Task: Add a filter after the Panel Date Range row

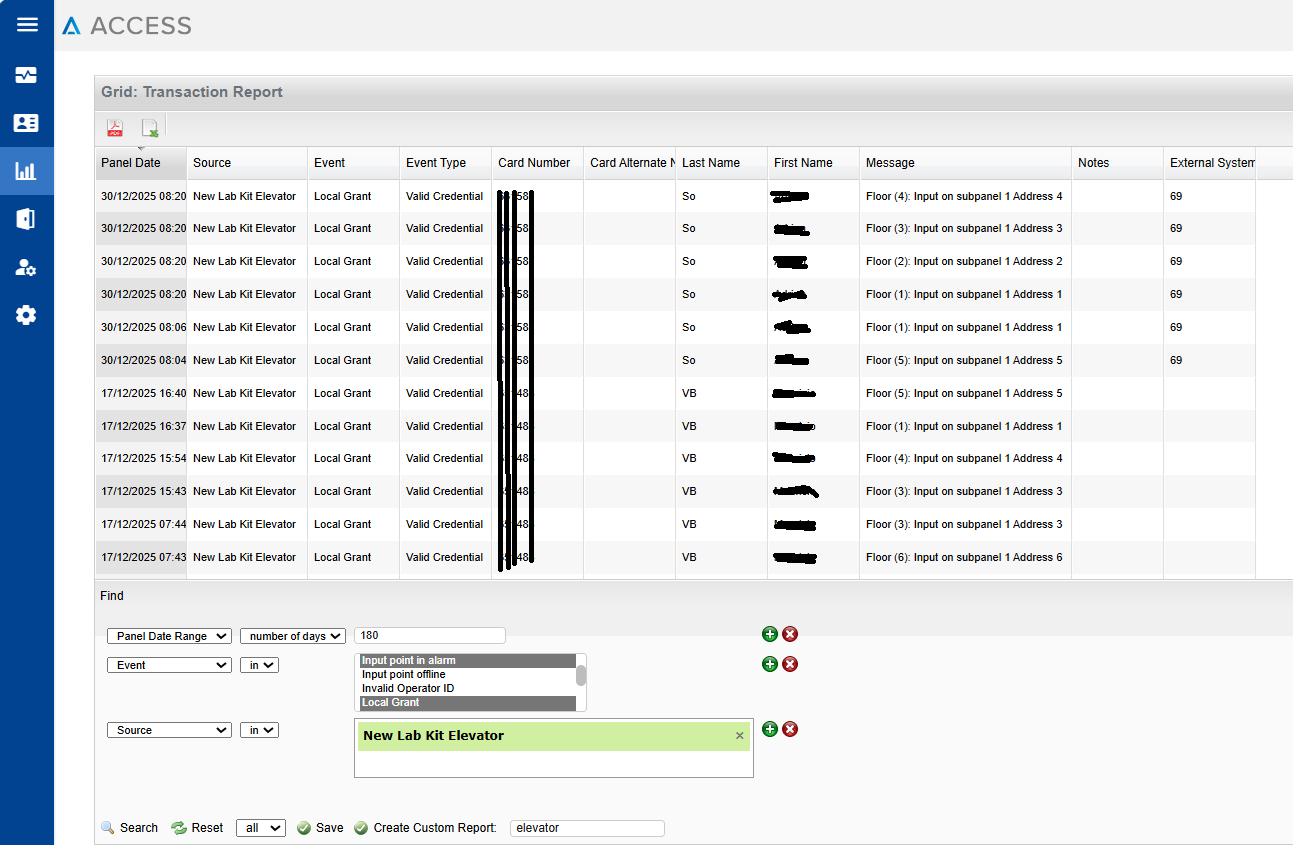Action: click(769, 634)
